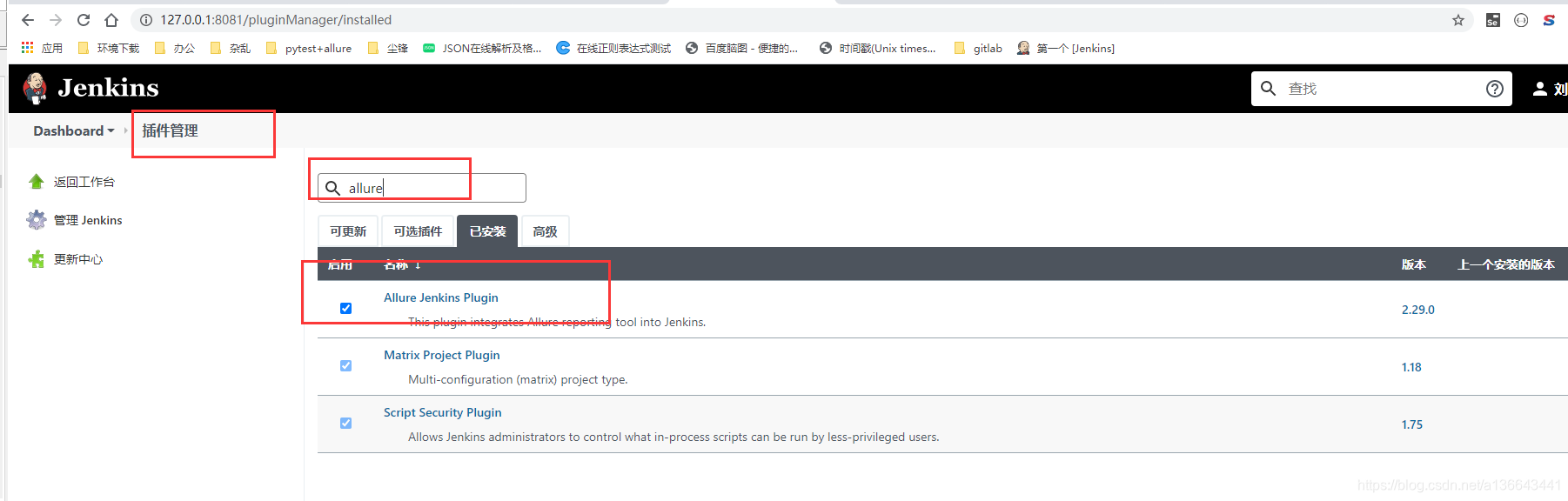Uncheck Allure Jenkins Plugin enabled checkbox
Image resolution: width=1568 pixels, height=501 pixels.
(x=345, y=308)
